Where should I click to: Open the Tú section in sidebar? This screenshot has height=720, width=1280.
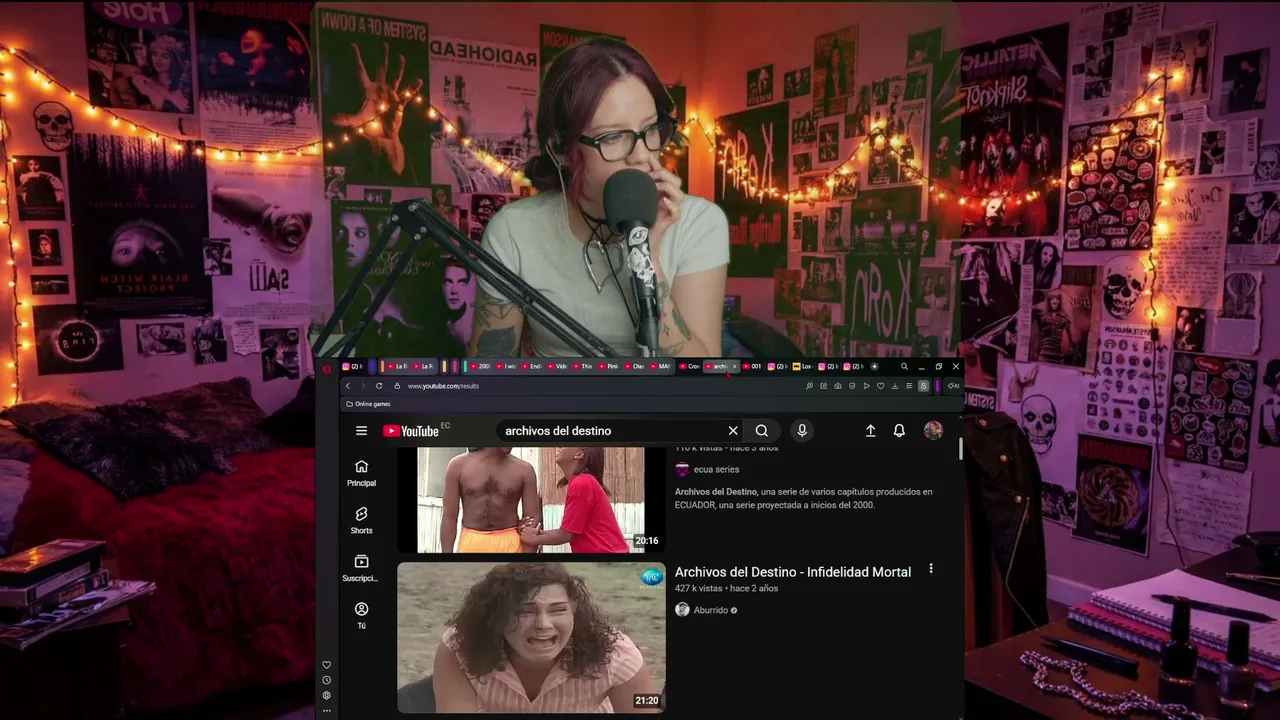tap(361, 616)
